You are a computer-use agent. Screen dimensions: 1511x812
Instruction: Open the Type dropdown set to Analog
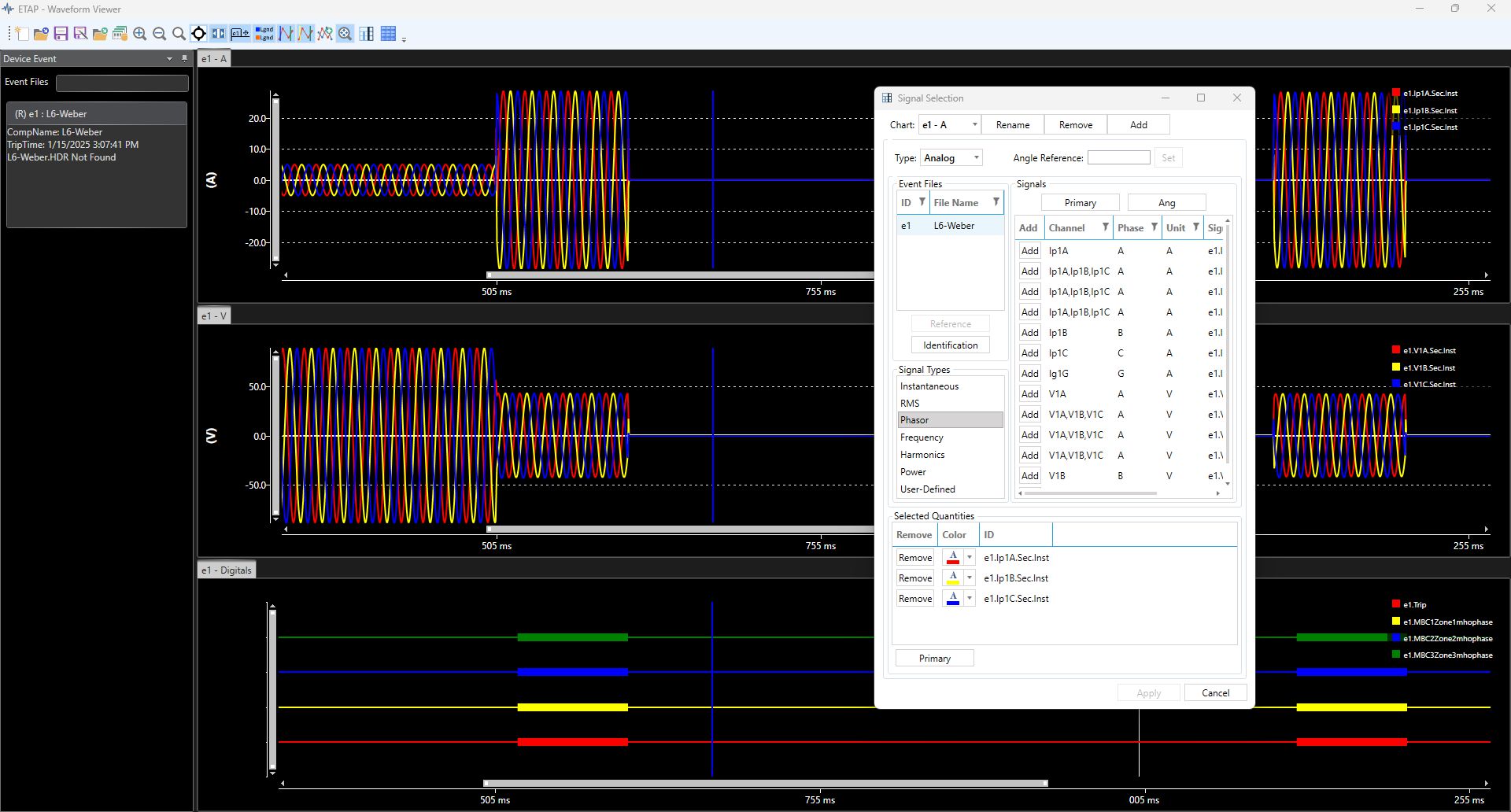[x=952, y=158]
